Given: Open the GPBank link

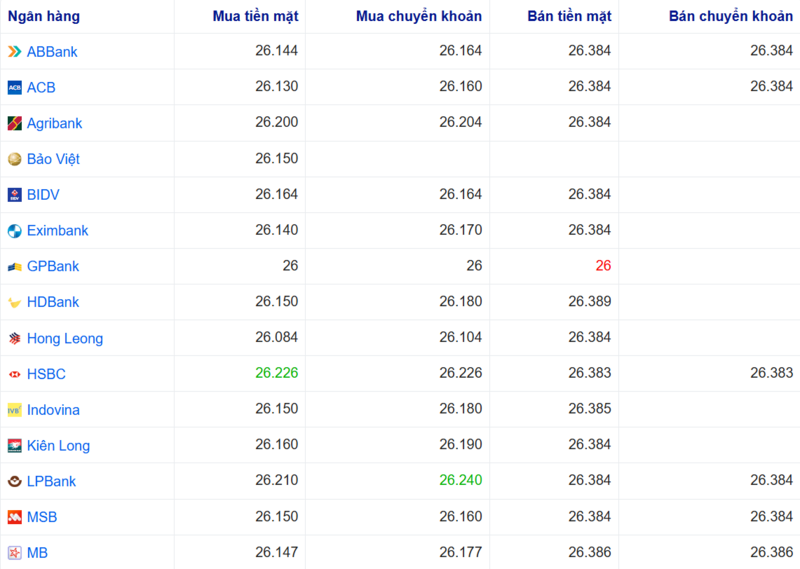Looking at the screenshot, I should coord(53,267).
